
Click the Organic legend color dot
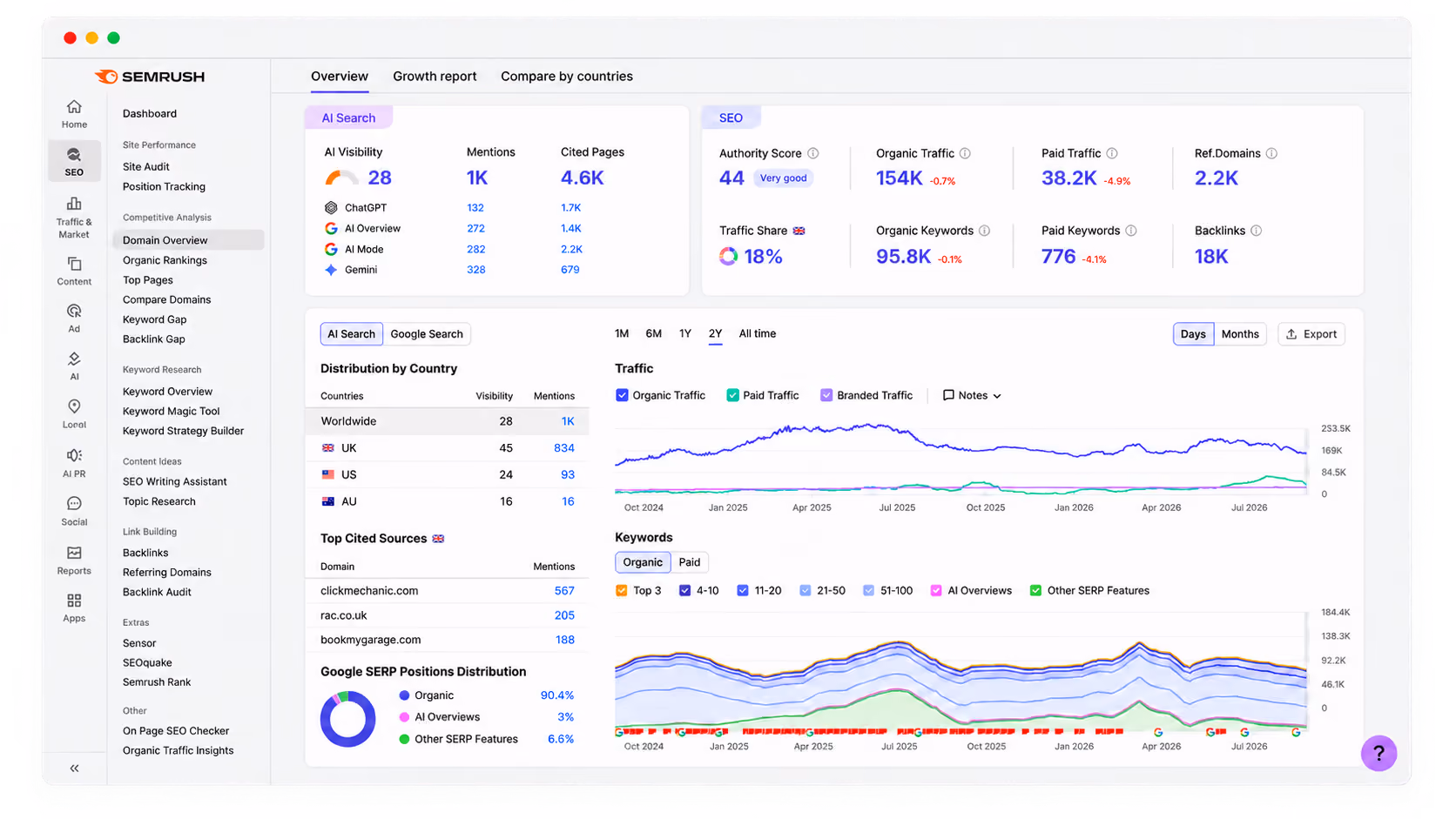pos(404,695)
